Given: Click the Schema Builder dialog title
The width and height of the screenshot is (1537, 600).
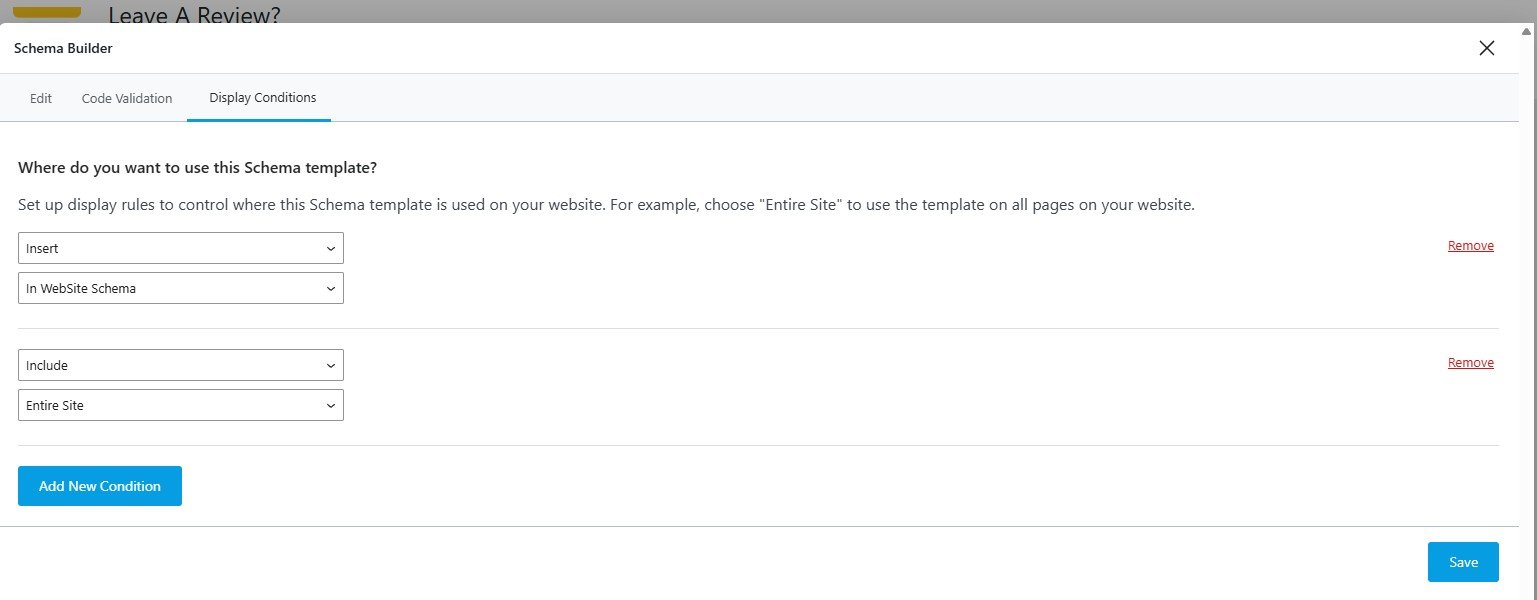Looking at the screenshot, I should 63,48.
